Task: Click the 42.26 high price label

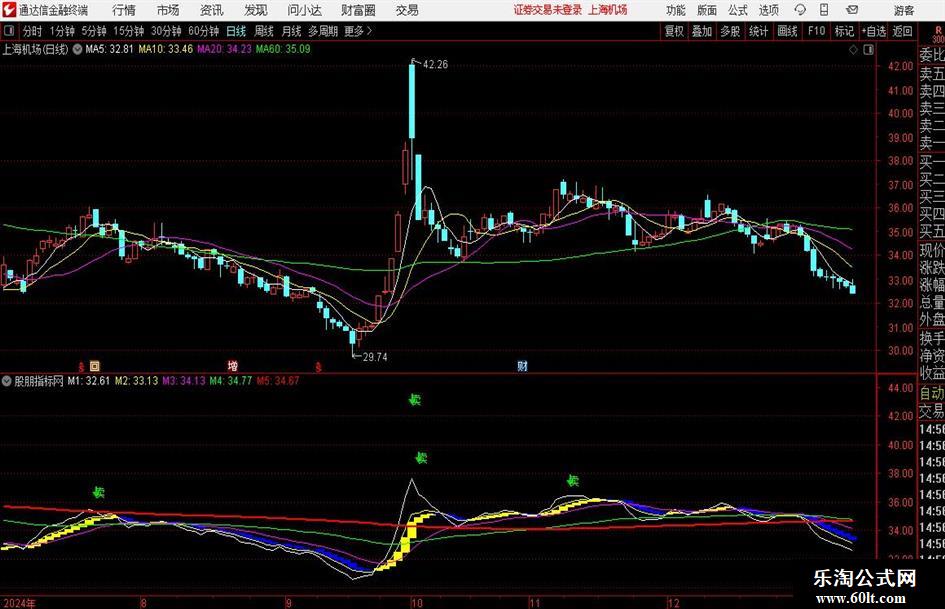Action: (435, 65)
